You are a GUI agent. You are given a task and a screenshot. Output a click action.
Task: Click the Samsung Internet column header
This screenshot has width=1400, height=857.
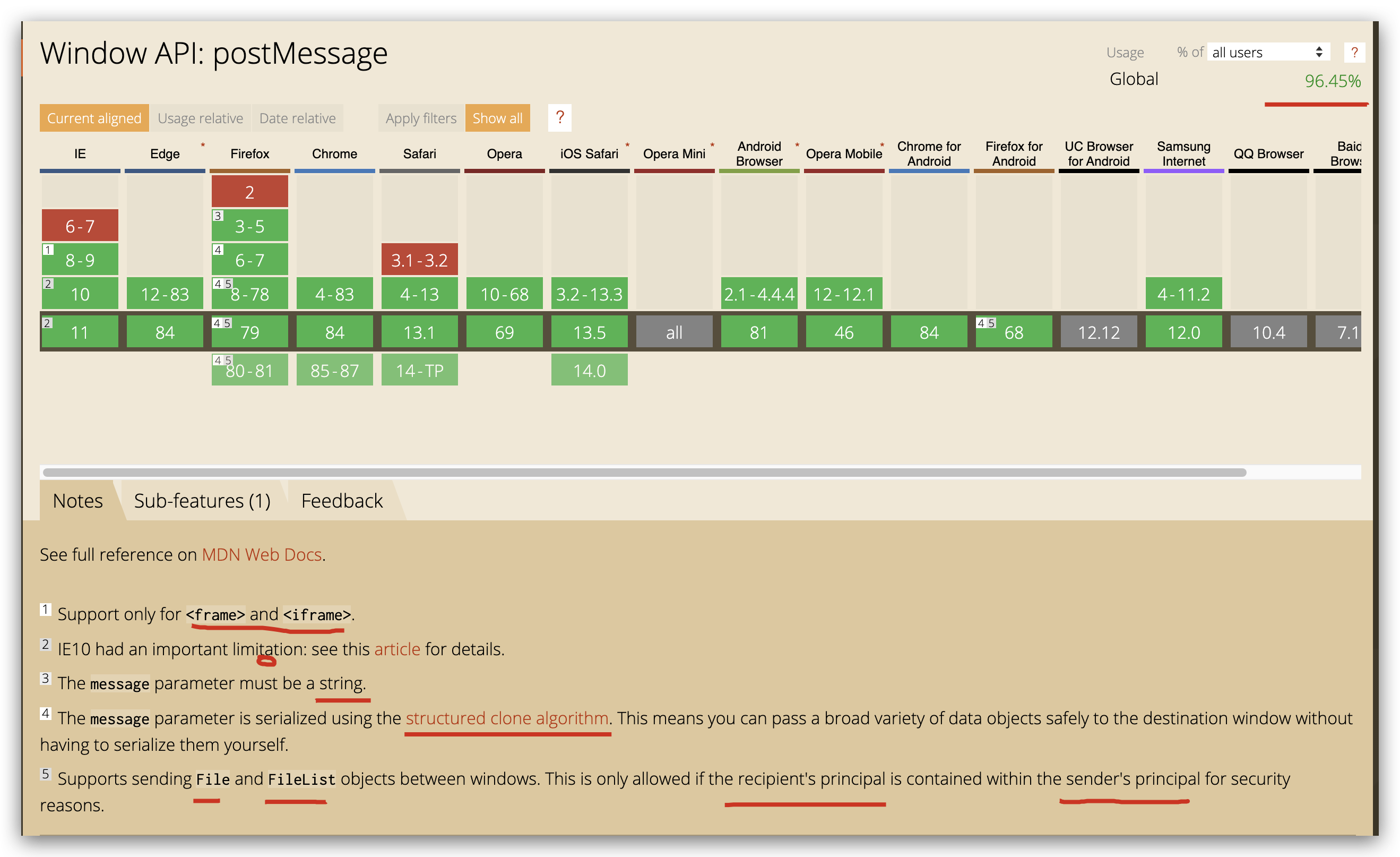(1184, 153)
